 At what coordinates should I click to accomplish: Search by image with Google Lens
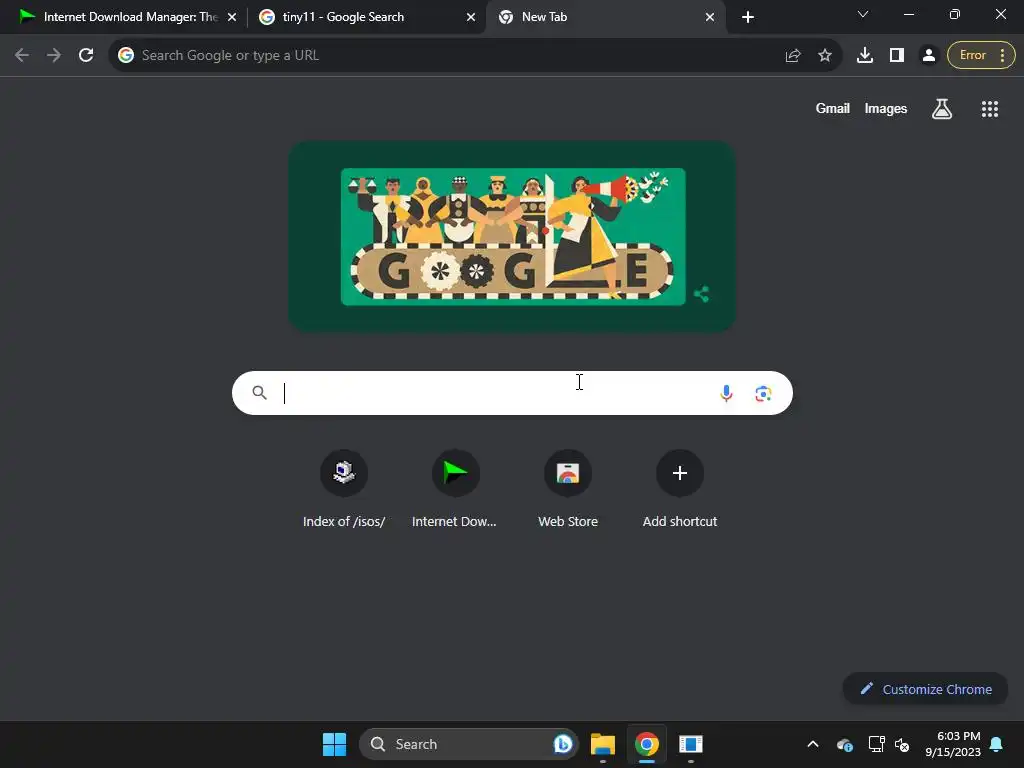[763, 393]
